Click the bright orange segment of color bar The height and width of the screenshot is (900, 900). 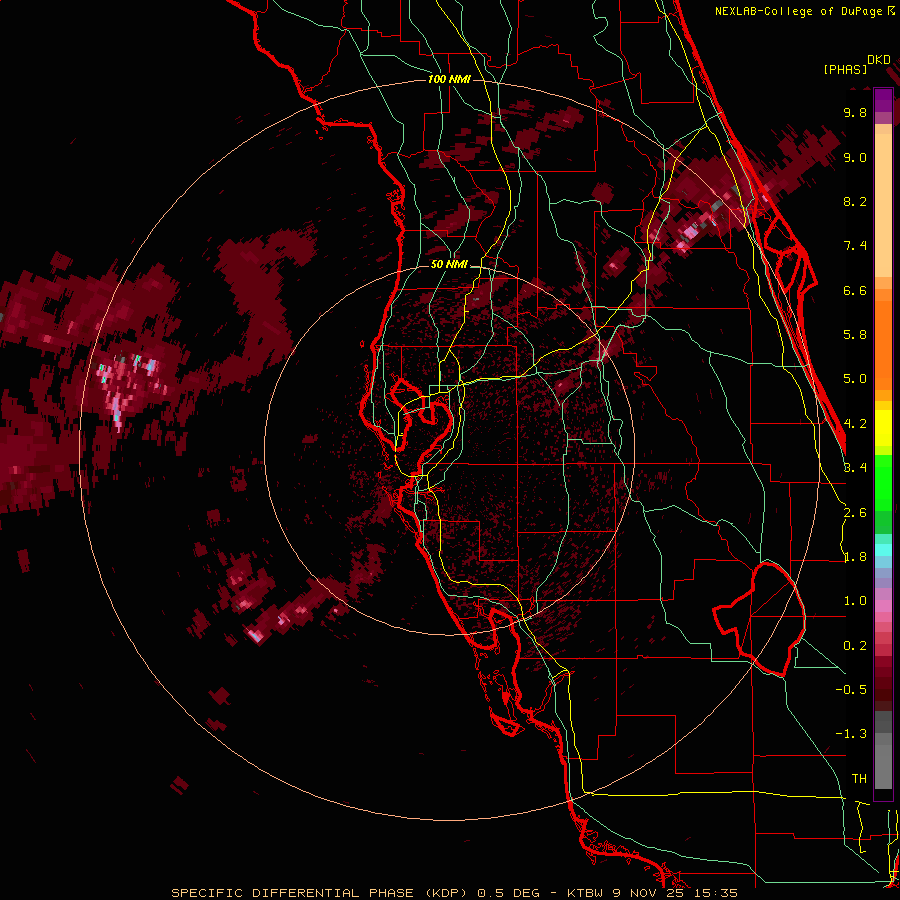(883, 344)
